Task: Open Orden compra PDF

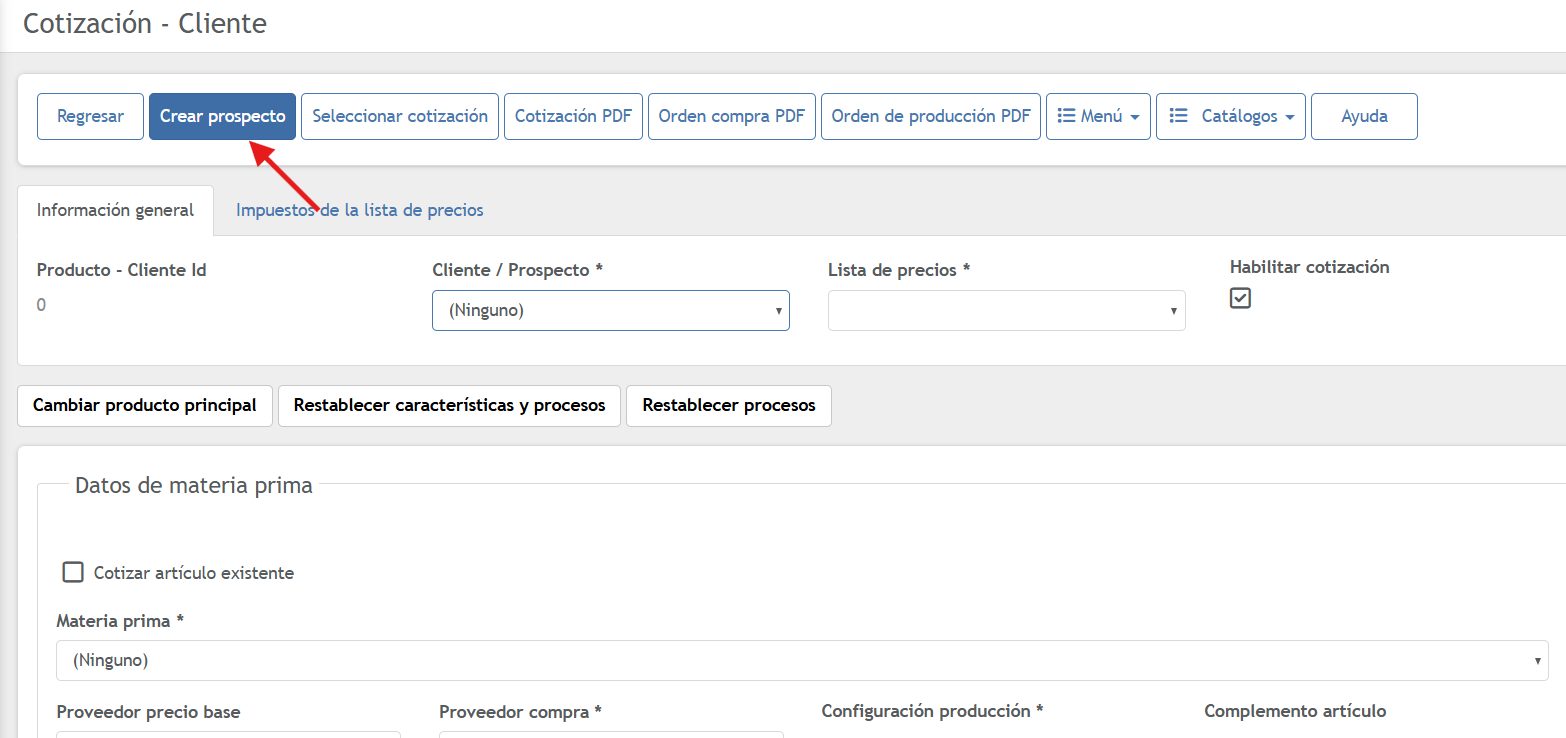Action: click(732, 116)
